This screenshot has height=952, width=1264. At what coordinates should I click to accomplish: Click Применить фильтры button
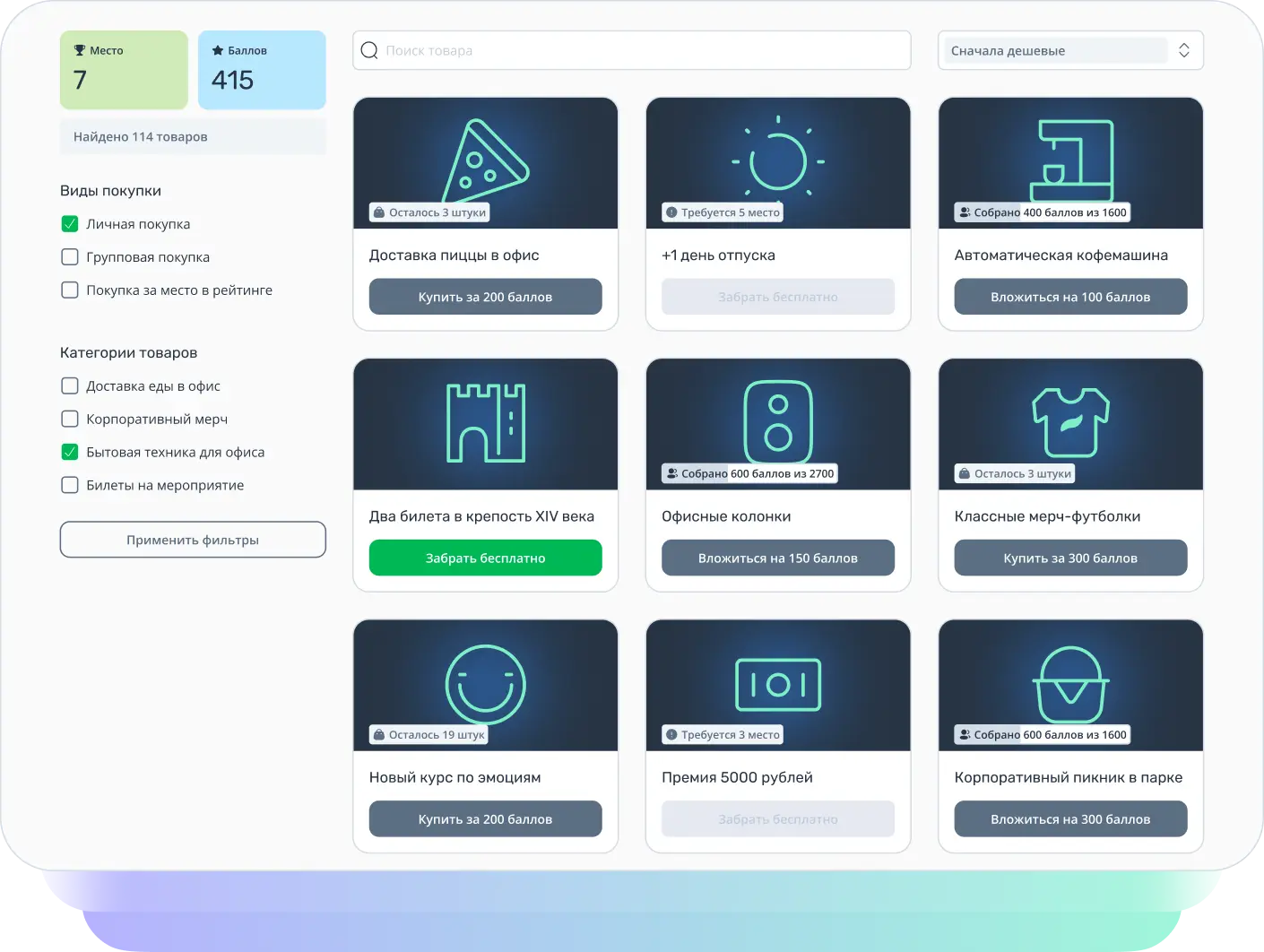pyautogui.click(x=193, y=540)
